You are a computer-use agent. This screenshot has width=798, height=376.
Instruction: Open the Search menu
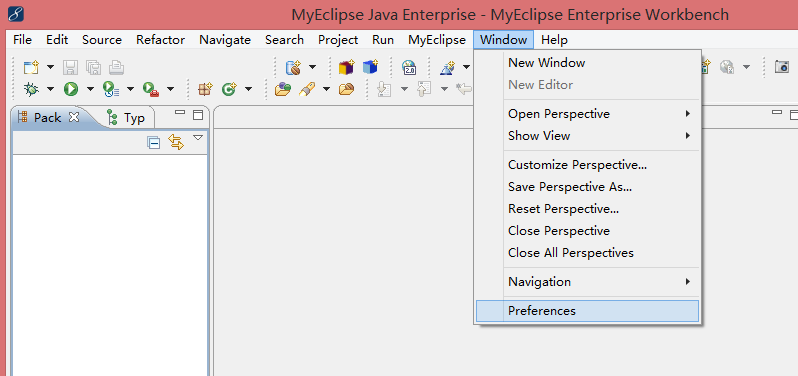(x=284, y=40)
